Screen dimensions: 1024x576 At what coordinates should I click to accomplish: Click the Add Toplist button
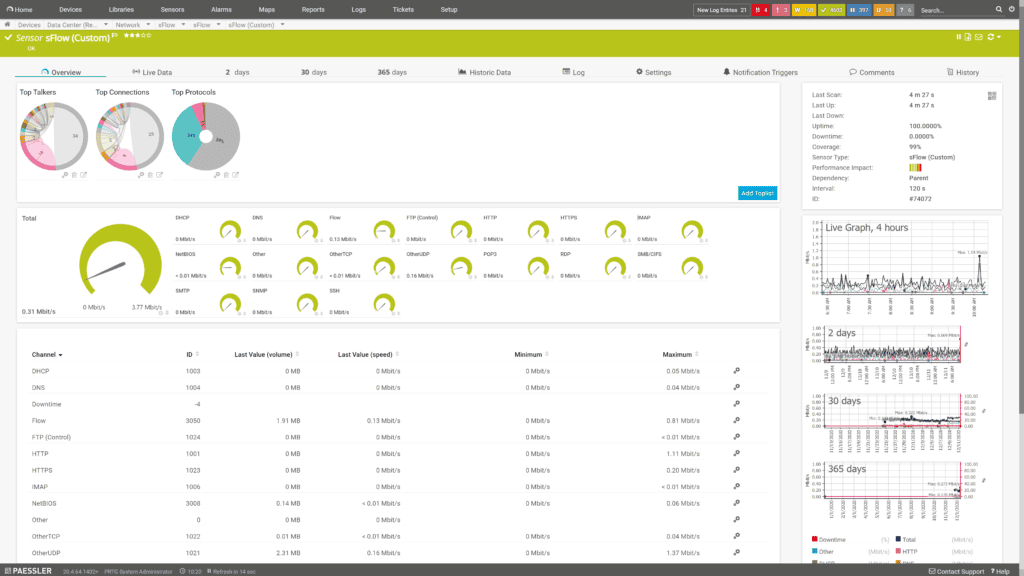coord(758,193)
